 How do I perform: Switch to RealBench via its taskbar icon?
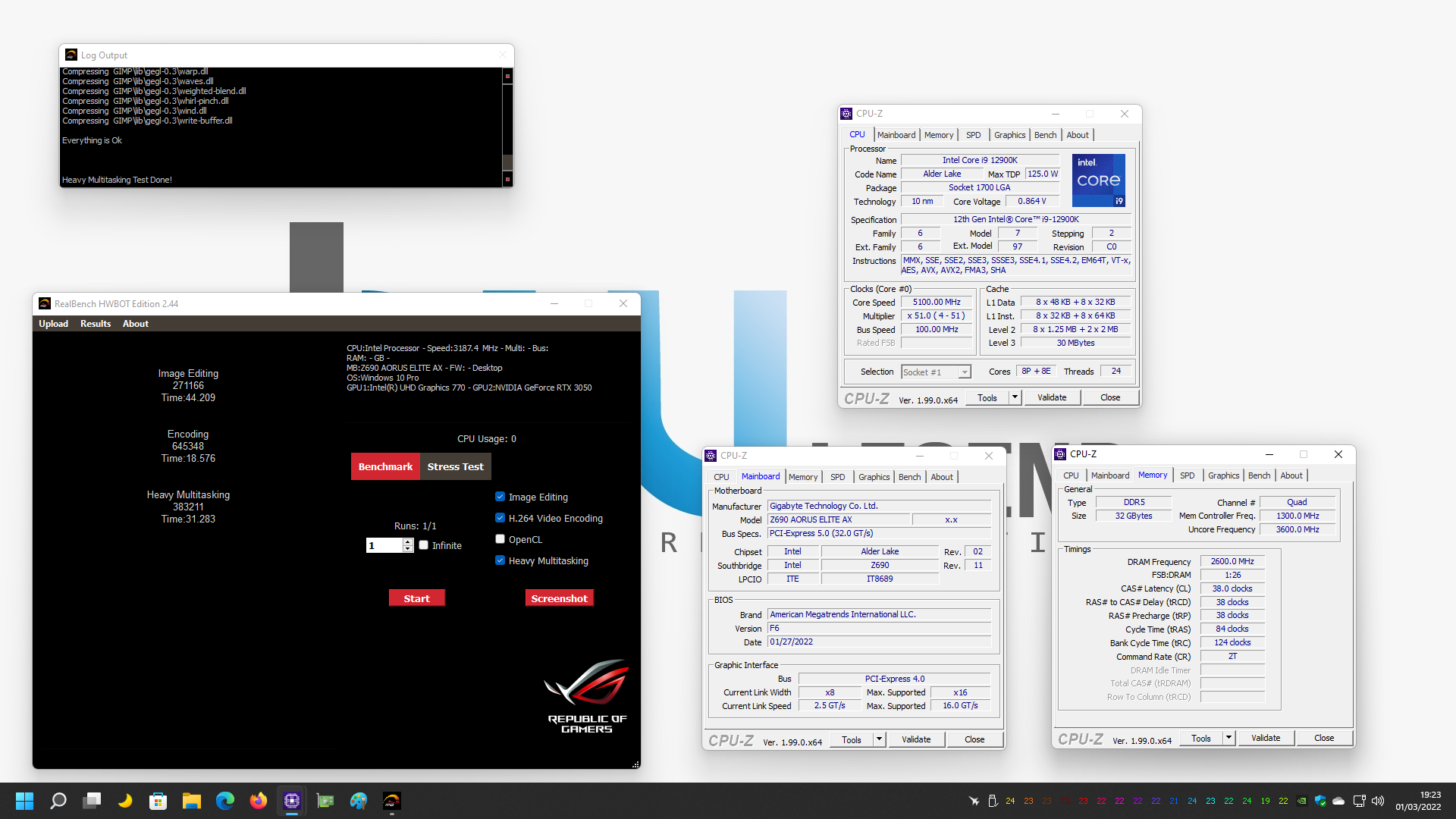pyautogui.click(x=392, y=801)
